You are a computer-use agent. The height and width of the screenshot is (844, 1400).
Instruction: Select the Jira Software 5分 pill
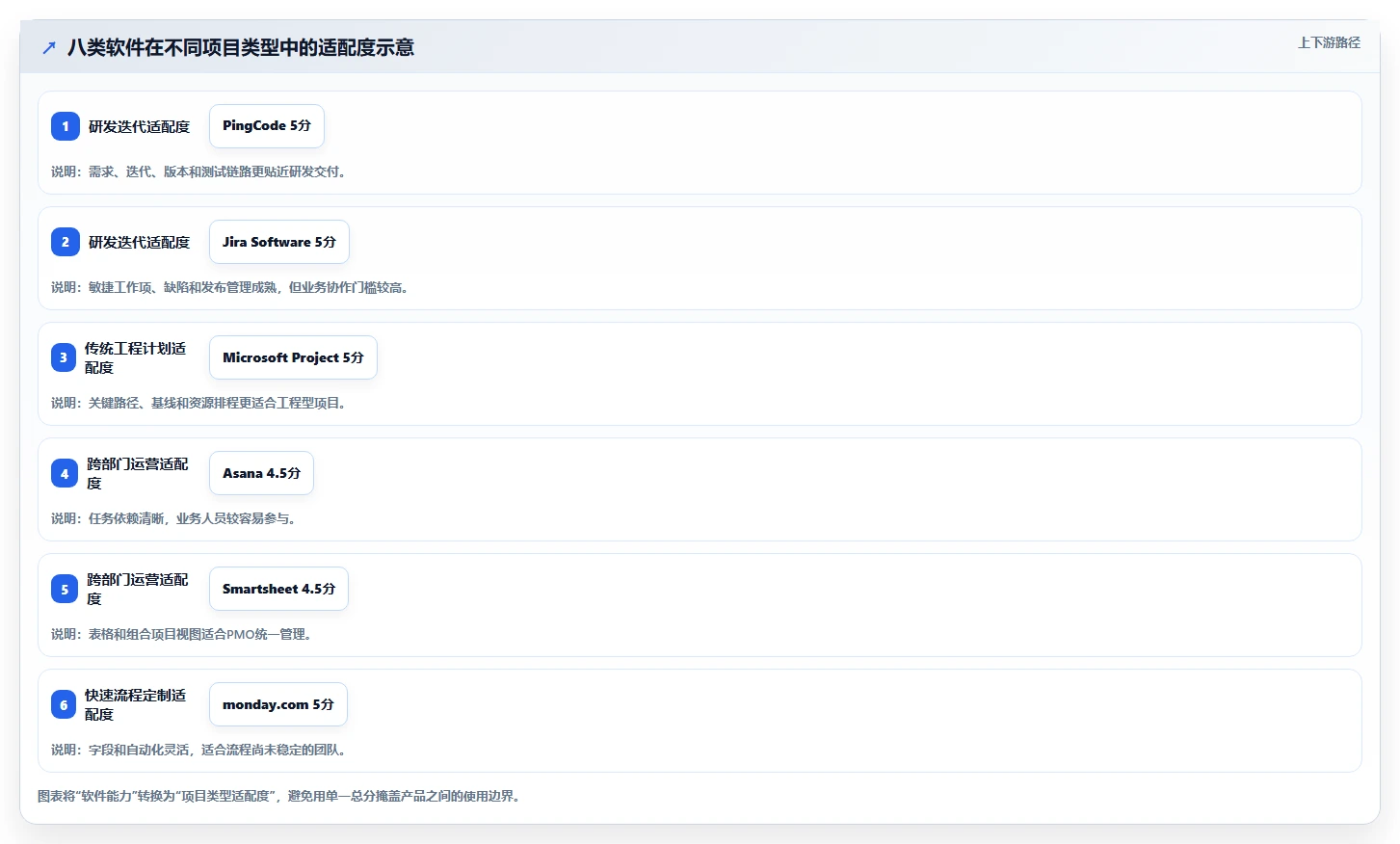tap(279, 242)
